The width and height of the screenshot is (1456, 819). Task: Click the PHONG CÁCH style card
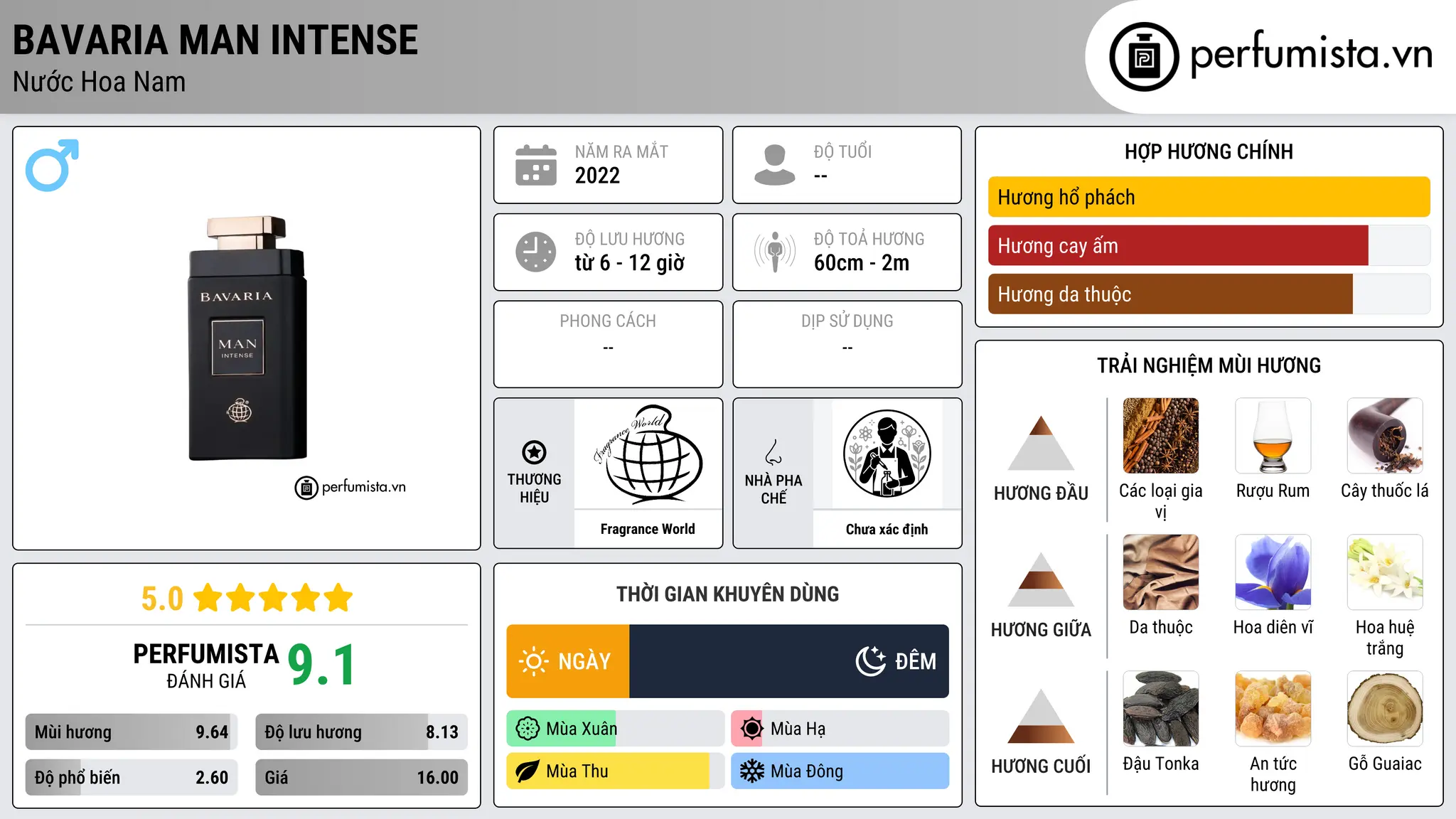pyautogui.click(x=608, y=344)
